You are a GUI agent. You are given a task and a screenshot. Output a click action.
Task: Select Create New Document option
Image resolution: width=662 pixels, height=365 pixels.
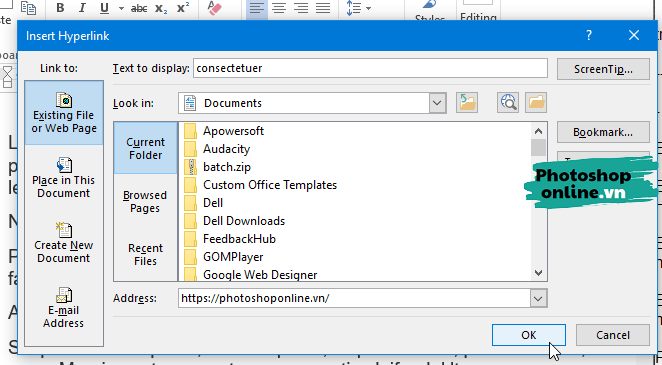[64, 243]
